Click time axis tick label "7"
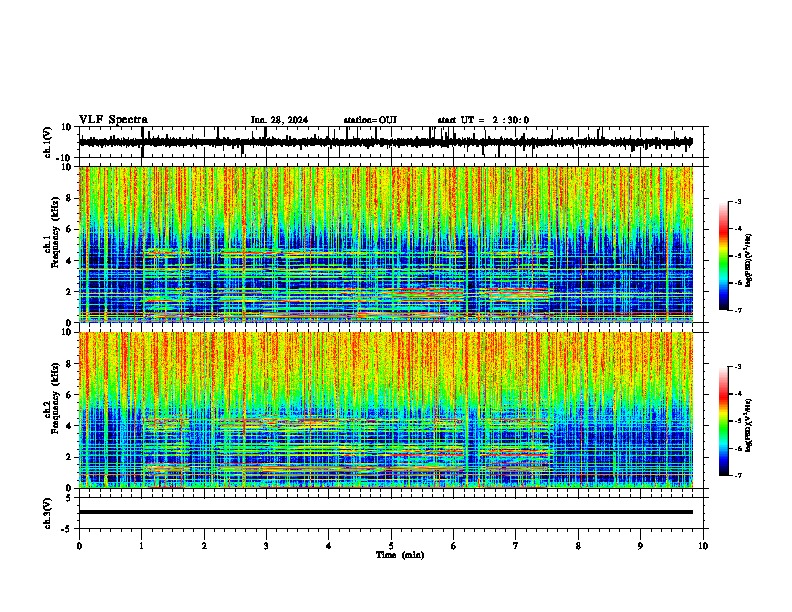This screenshot has width=792, height=612. (516, 546)
